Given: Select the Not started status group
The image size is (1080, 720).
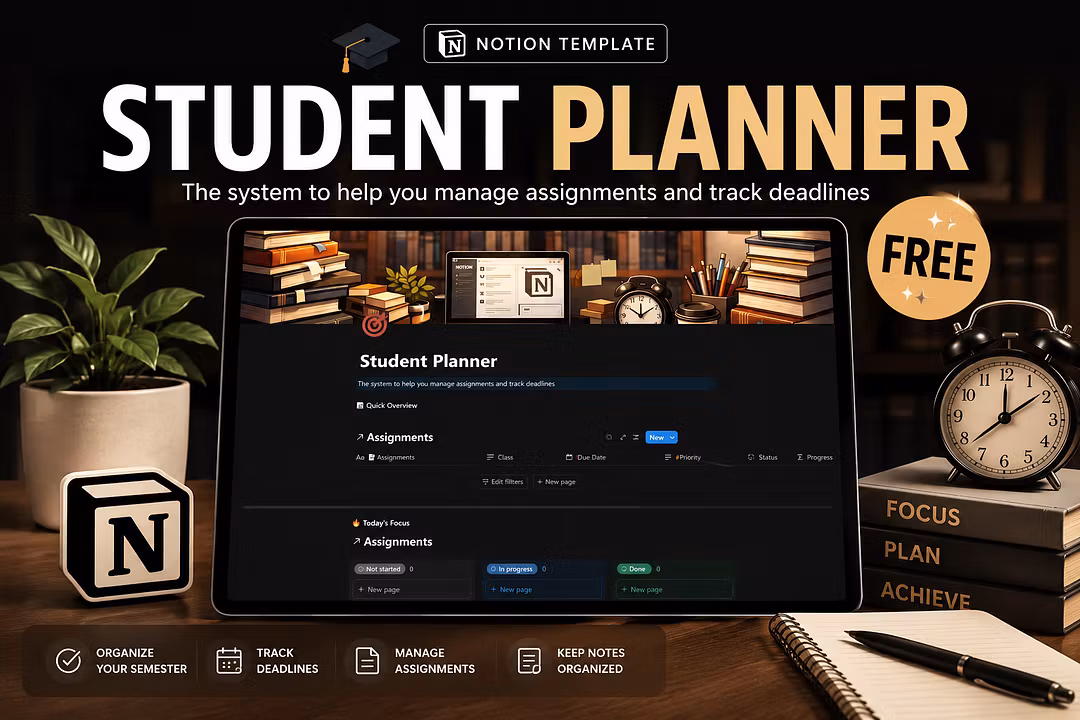Looking at the screenshot, I should (379, 569).
